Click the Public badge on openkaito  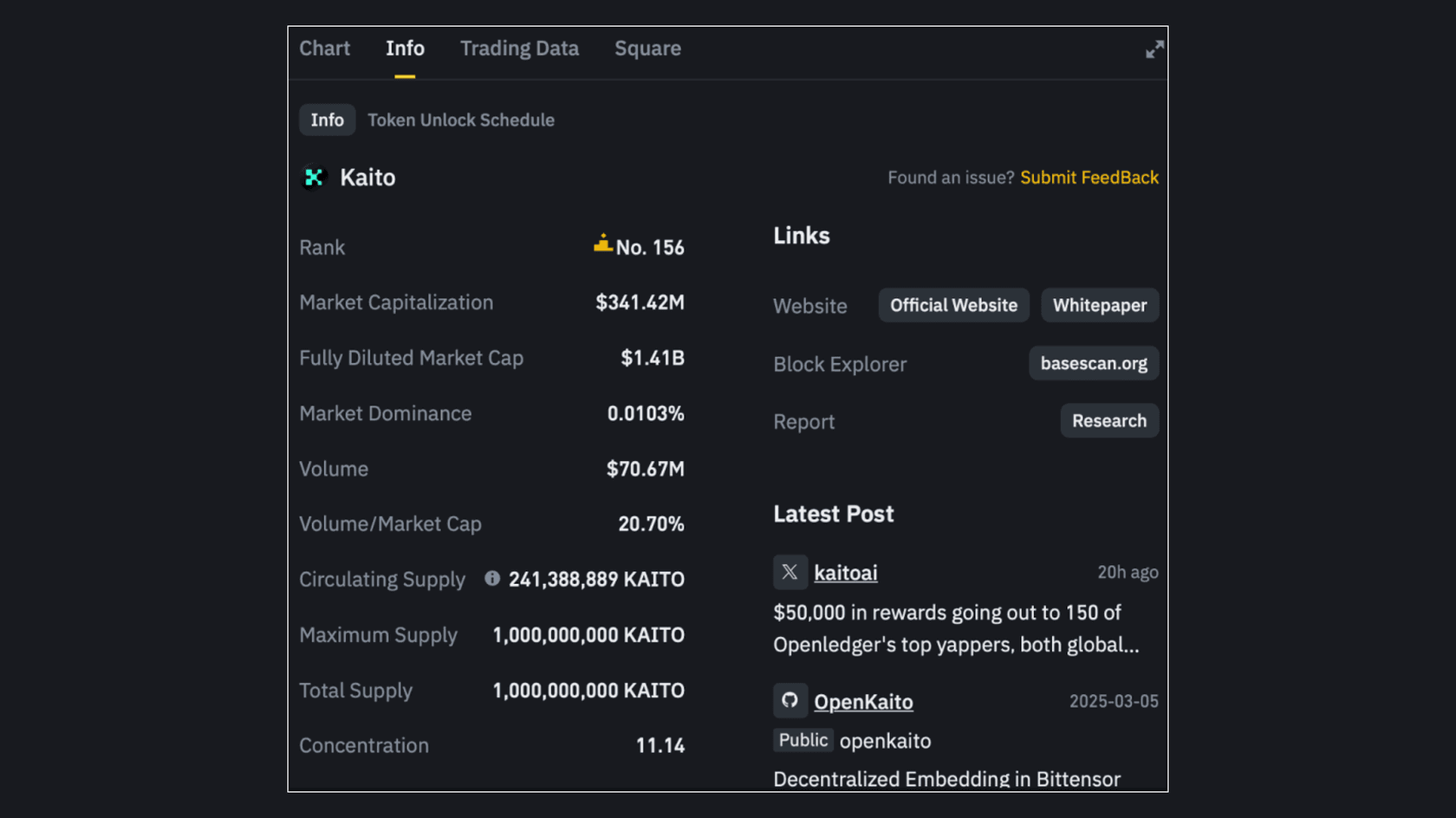click(x=803, y=740)
